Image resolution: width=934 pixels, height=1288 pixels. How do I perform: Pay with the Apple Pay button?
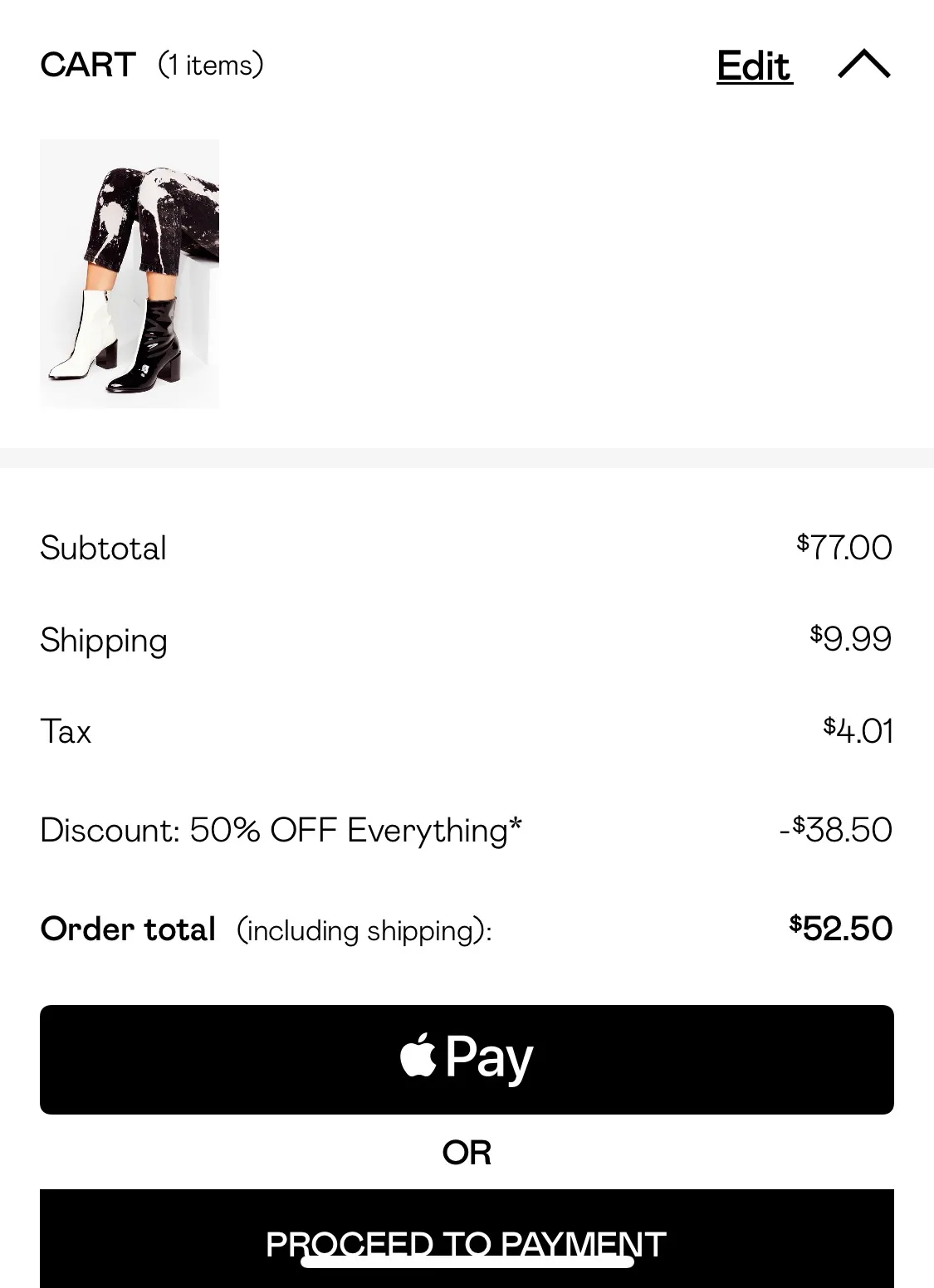[x=467, y=1059]
